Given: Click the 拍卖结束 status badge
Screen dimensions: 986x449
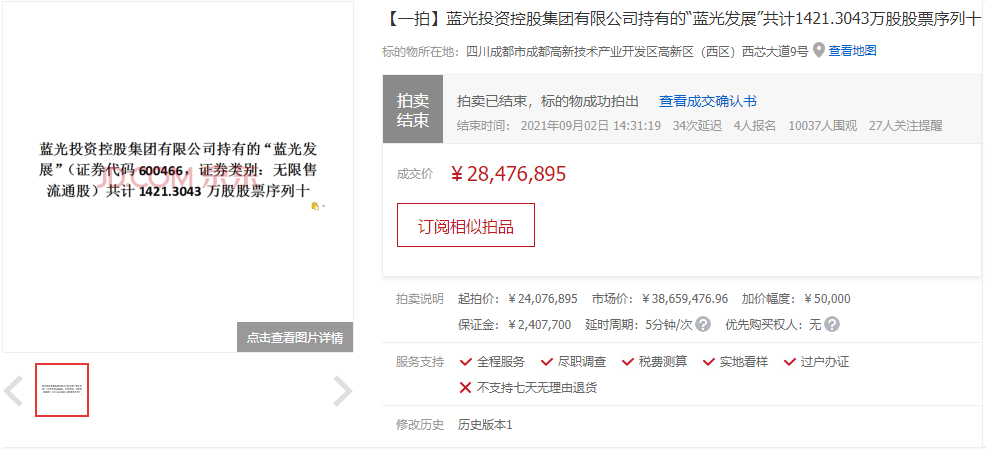Looking at the screenshot, I should [x=413, y=109].
